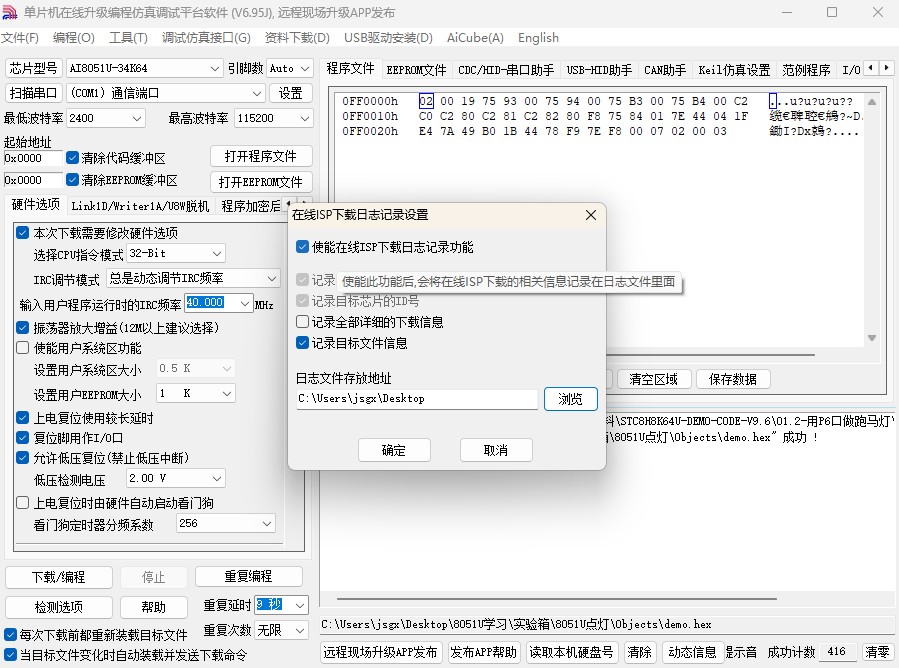Click 远程现场升级APP发布 button

tap(380, 652)
